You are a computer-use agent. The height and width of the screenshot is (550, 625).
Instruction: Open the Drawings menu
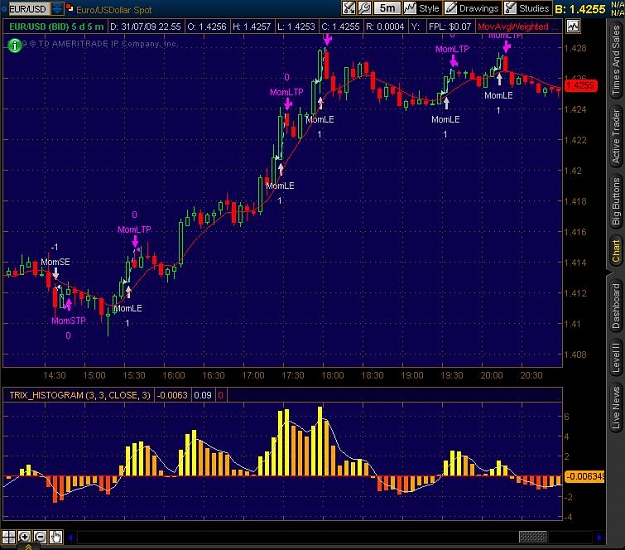[x=472, y=8]
